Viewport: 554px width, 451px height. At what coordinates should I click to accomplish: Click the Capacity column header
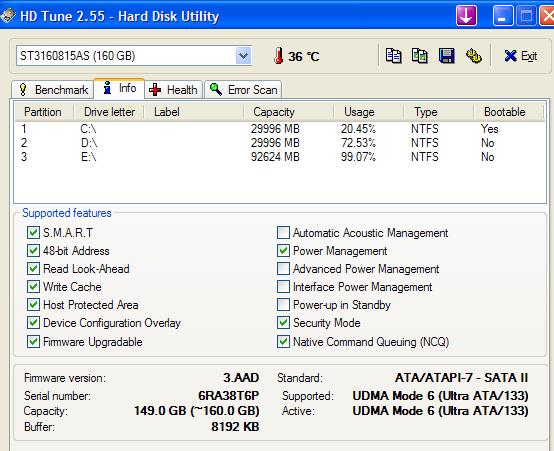click(289, 112)
